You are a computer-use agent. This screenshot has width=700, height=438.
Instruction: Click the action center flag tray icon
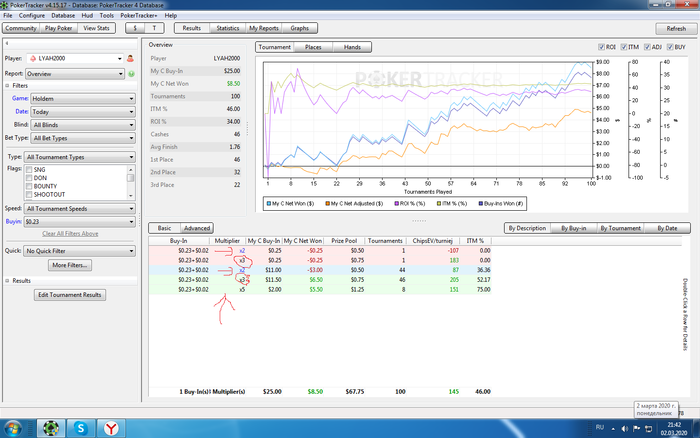coord(636,429)
